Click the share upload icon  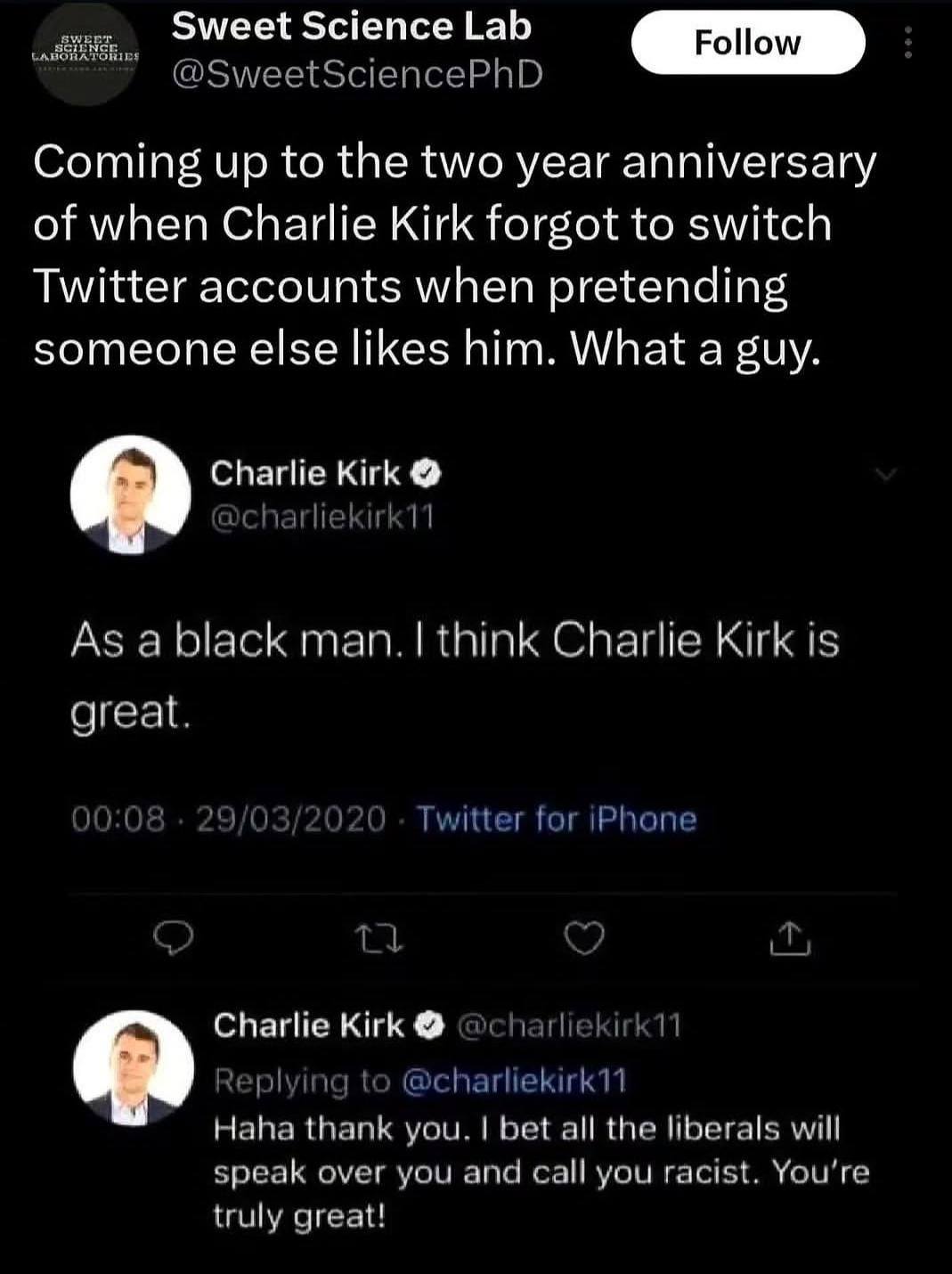pos(790,937)
